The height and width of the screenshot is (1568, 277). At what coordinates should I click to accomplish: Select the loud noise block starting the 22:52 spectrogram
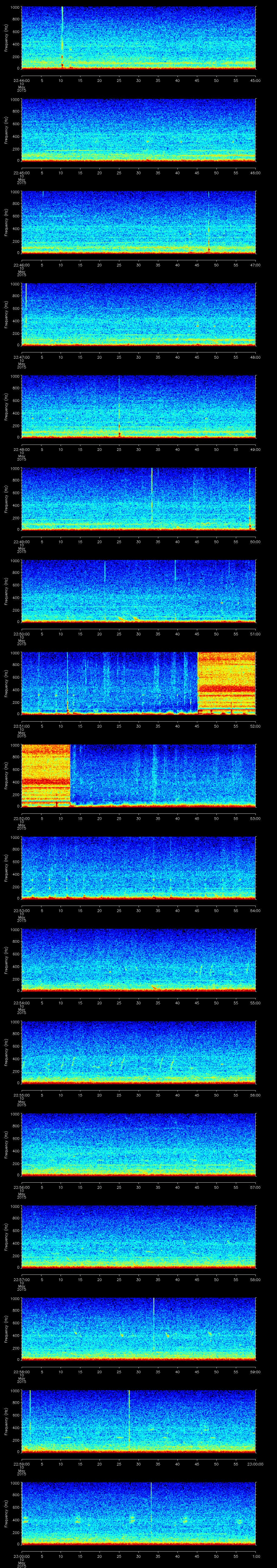click(x=46, y=774)
